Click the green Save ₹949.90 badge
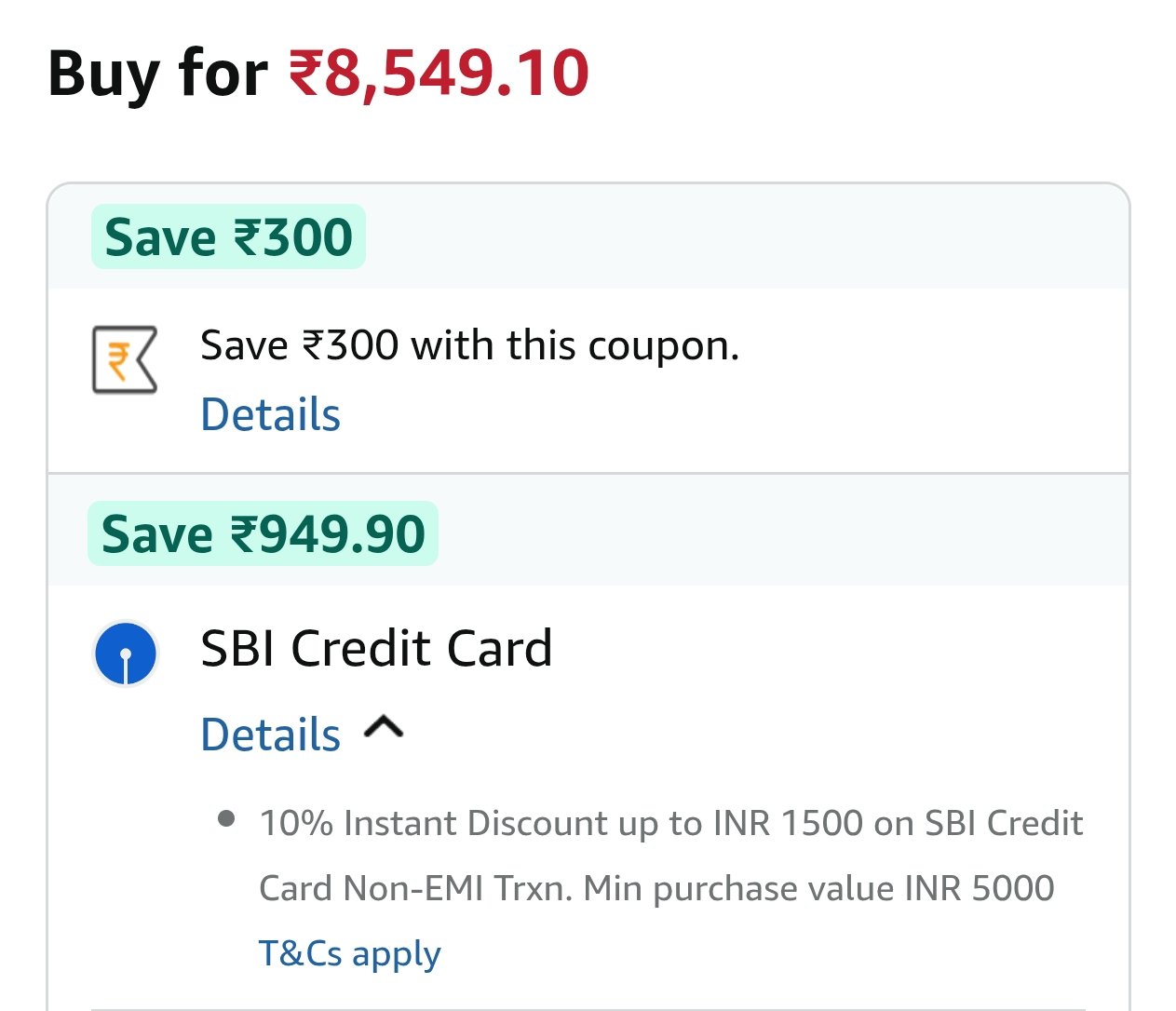 click(263, 534)
